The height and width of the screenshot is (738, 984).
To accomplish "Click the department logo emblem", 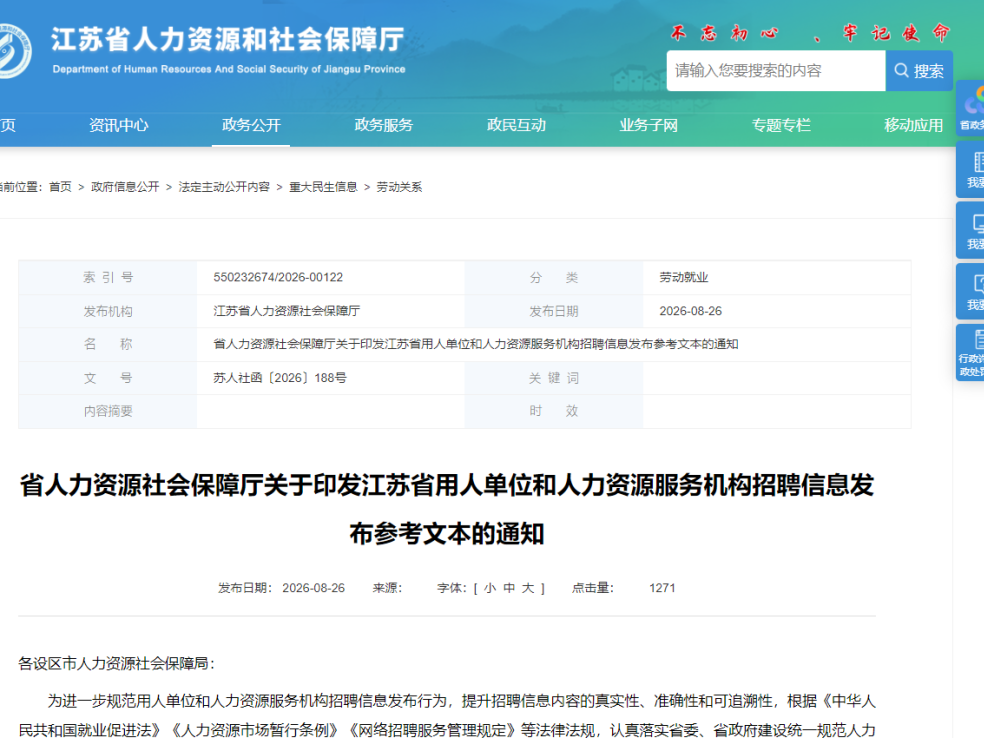I will (x=14, y=51).
